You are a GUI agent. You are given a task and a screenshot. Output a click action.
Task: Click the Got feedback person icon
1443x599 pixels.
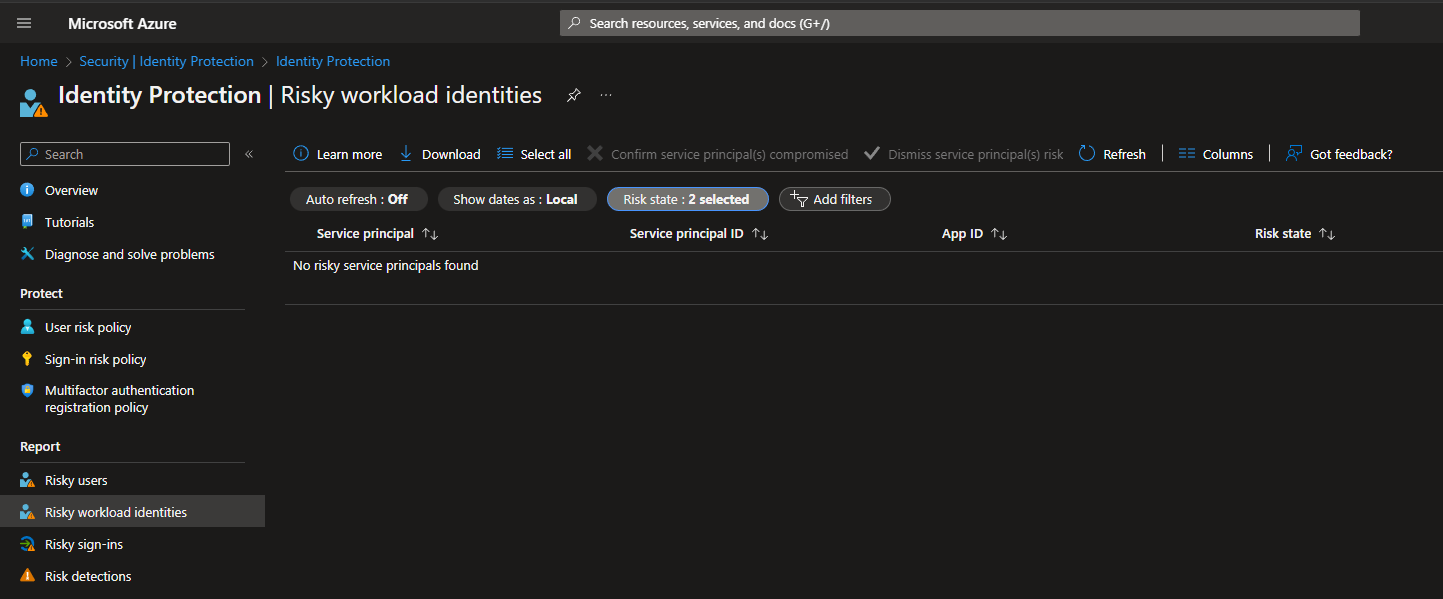(x=1294, y=154)
